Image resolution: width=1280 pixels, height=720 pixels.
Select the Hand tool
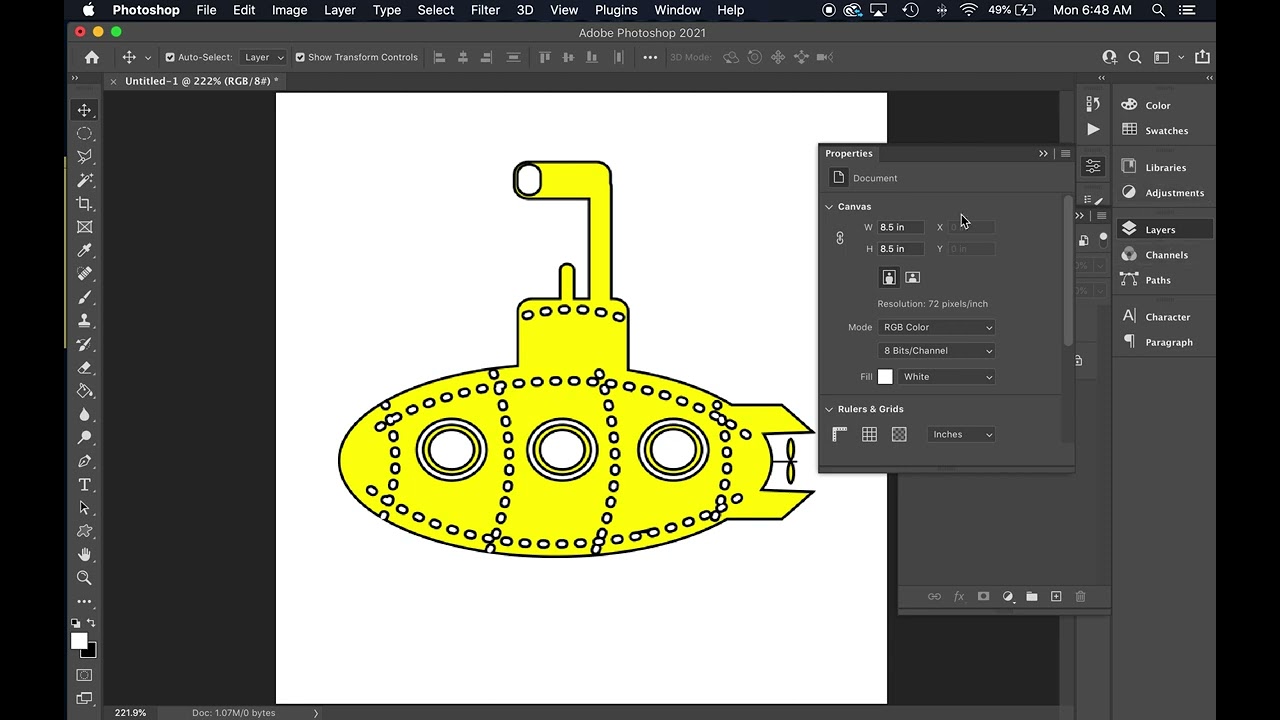click(85, 554)
